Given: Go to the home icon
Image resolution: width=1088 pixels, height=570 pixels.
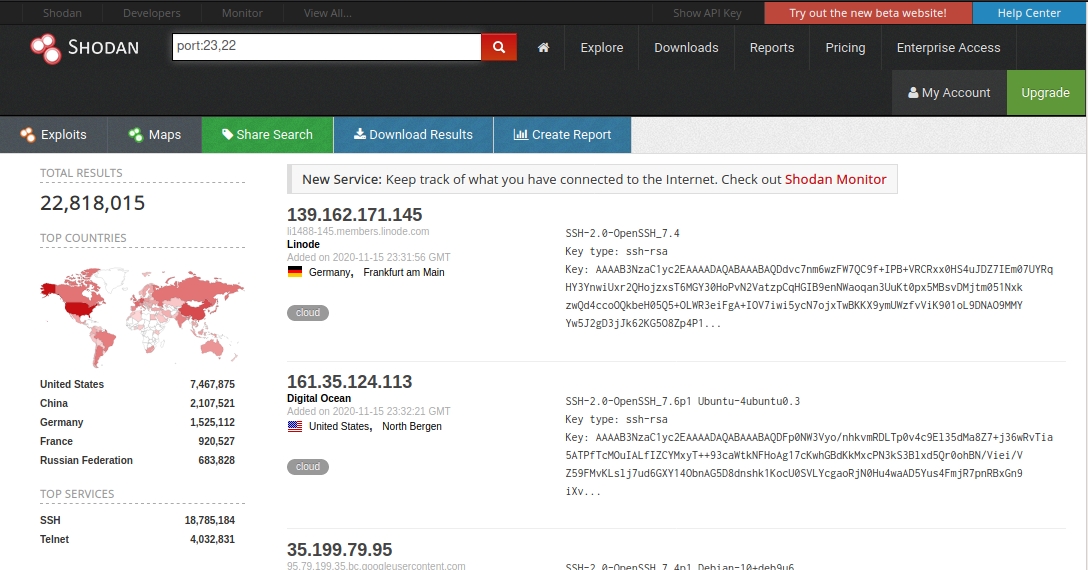Looking at the screenshot, I should (543, 47).
